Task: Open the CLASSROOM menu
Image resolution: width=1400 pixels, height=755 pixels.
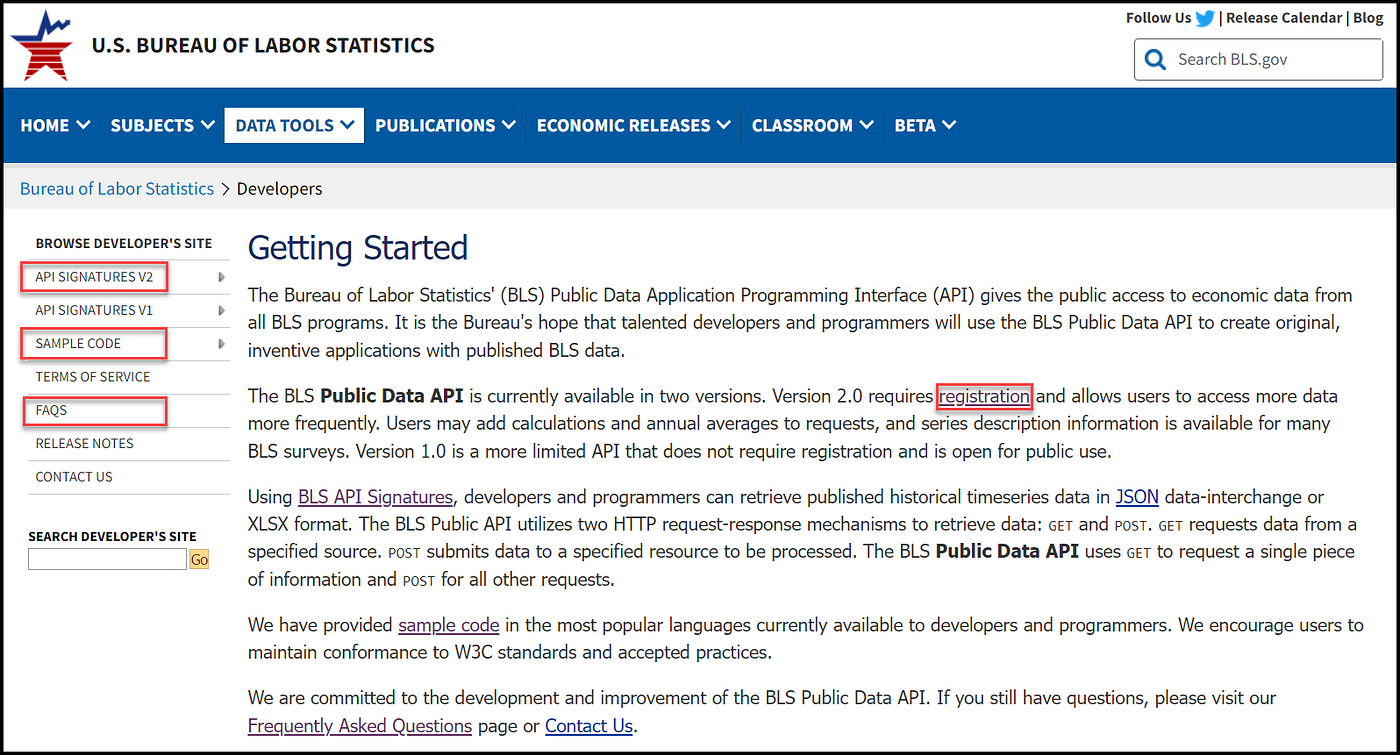Action: 813,125
